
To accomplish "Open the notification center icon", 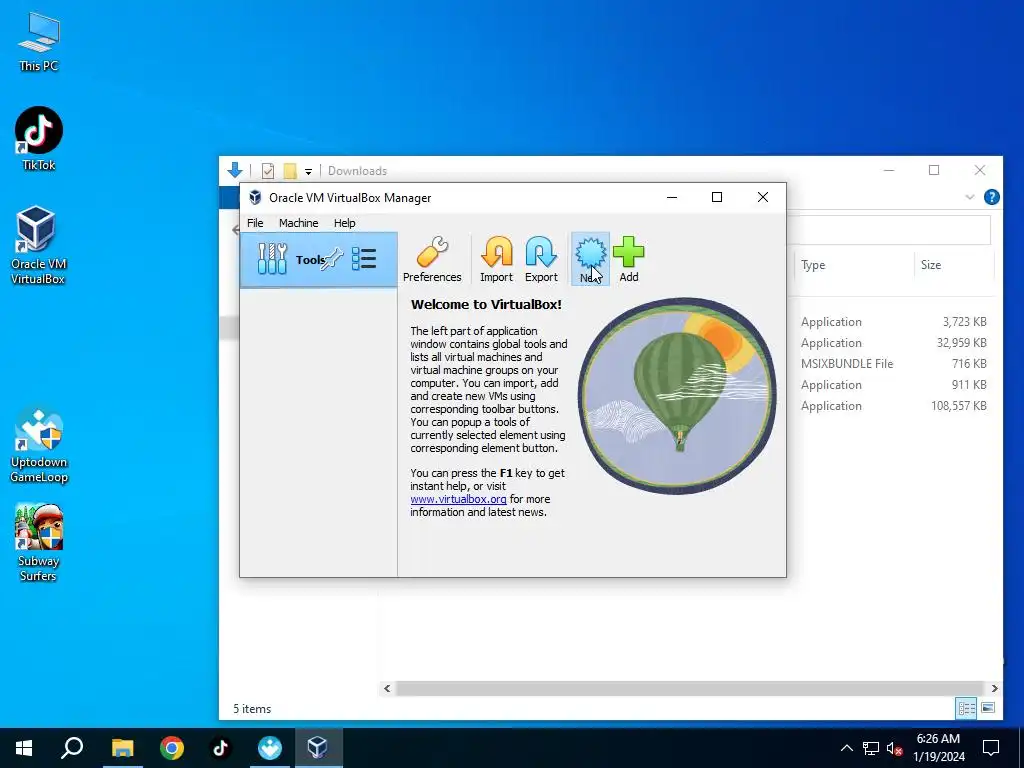I will [991, 748].
